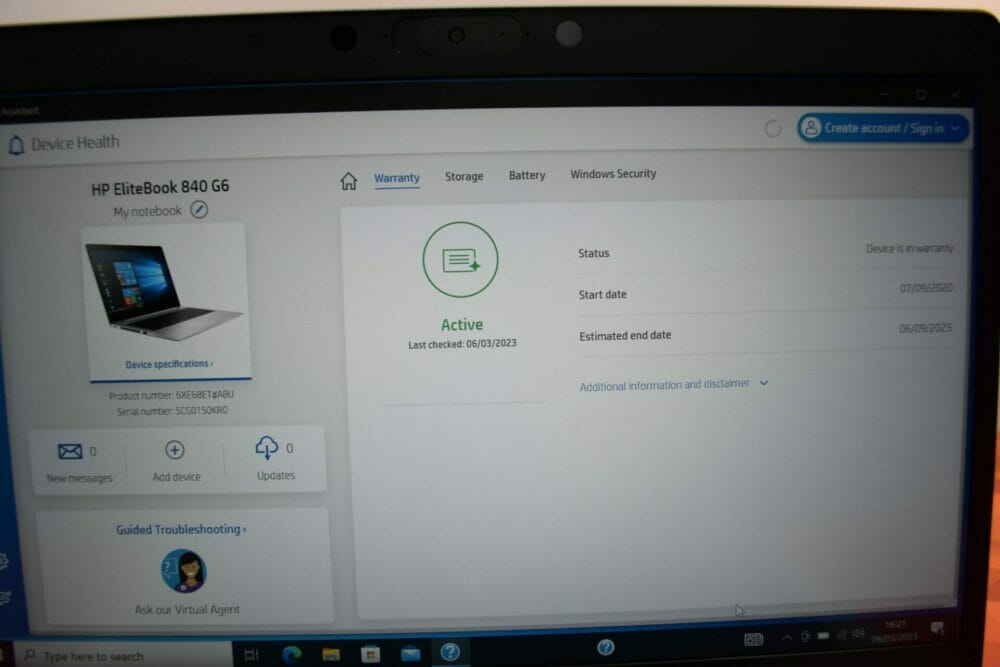The width and height of the screenshot is (1000, 667).
Task: Open Task View on the taskbar
Action: pos(251,655)
